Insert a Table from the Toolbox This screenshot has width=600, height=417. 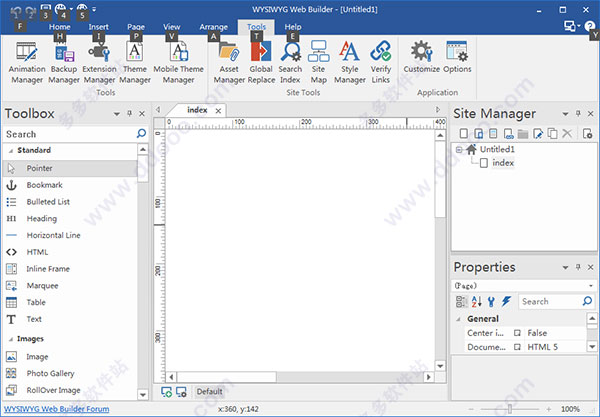coord(70,302)
